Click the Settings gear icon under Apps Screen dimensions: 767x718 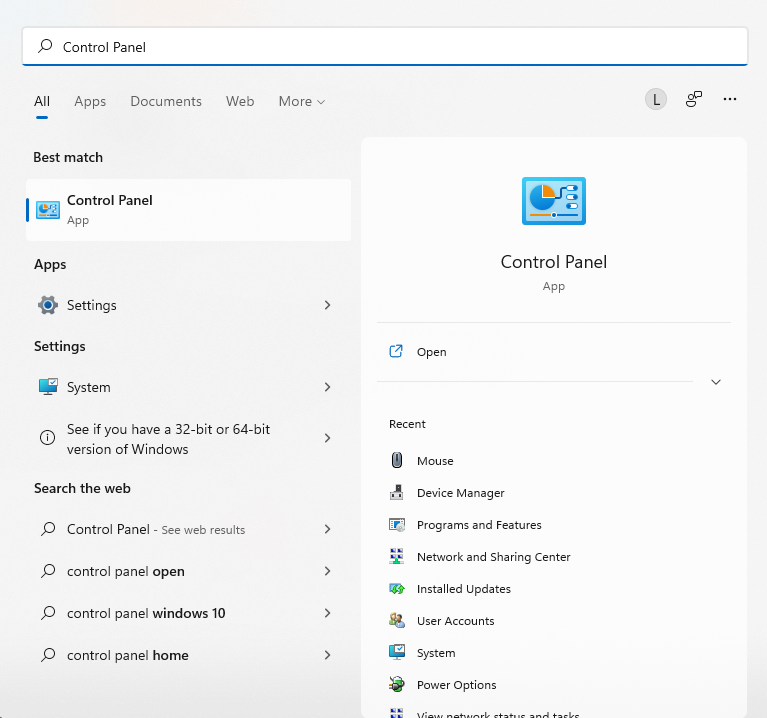48,305
